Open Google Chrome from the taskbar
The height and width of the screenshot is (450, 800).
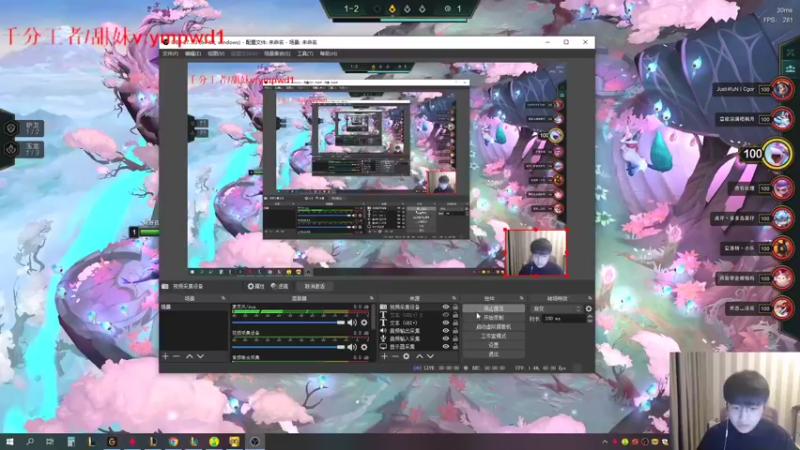pyautogui.click(x=173, y=441)
